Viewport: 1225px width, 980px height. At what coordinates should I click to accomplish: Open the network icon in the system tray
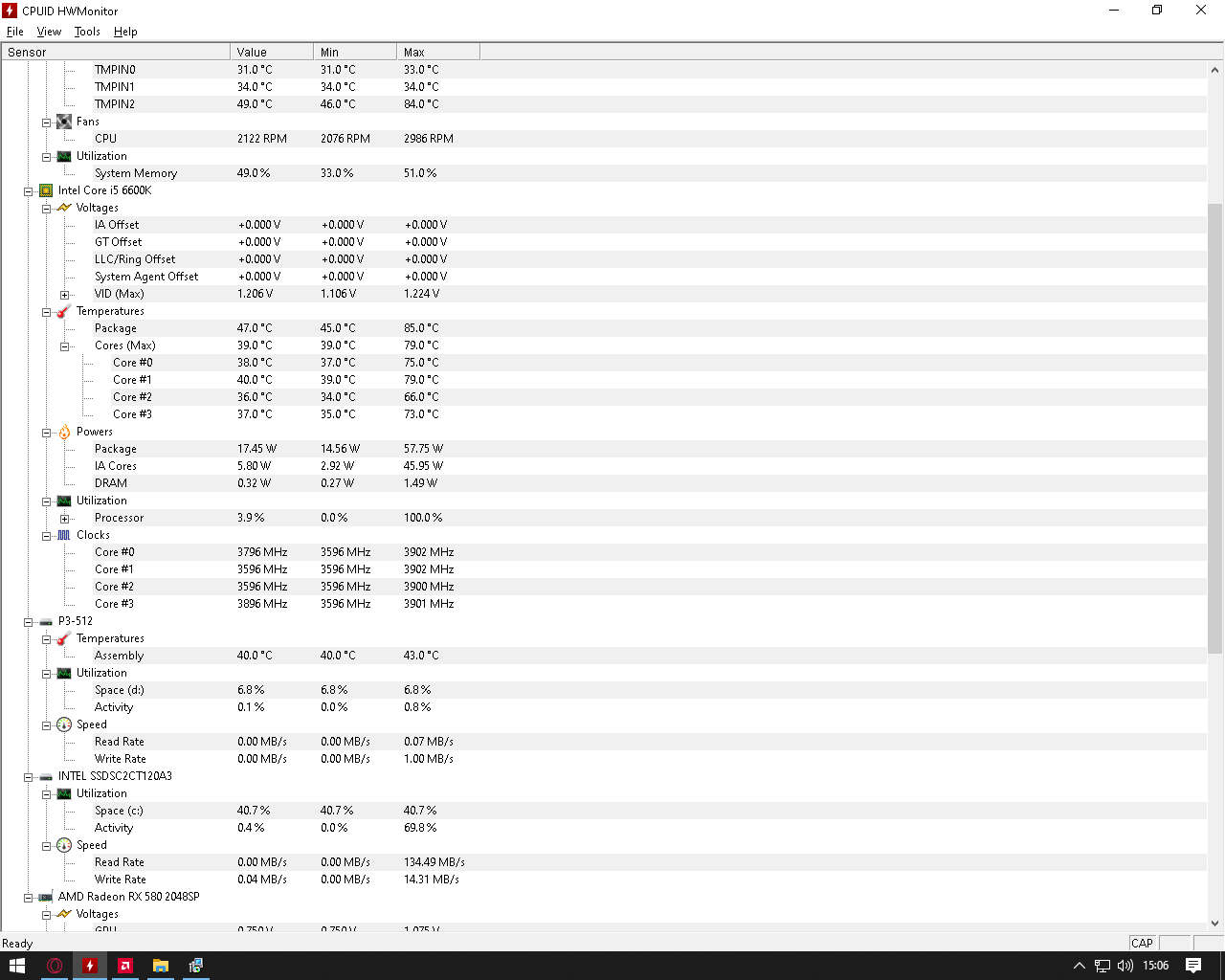click(x=1102, y=966)
